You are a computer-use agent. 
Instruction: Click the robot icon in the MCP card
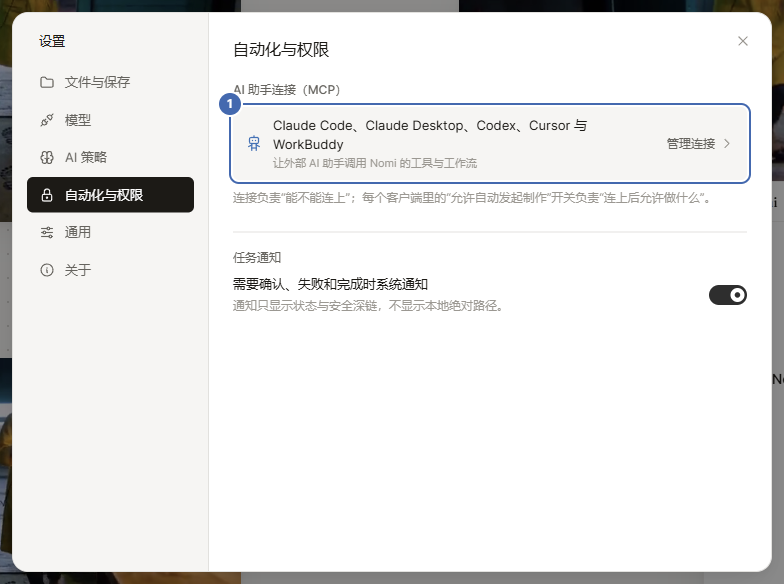click(x=254, y=144)
